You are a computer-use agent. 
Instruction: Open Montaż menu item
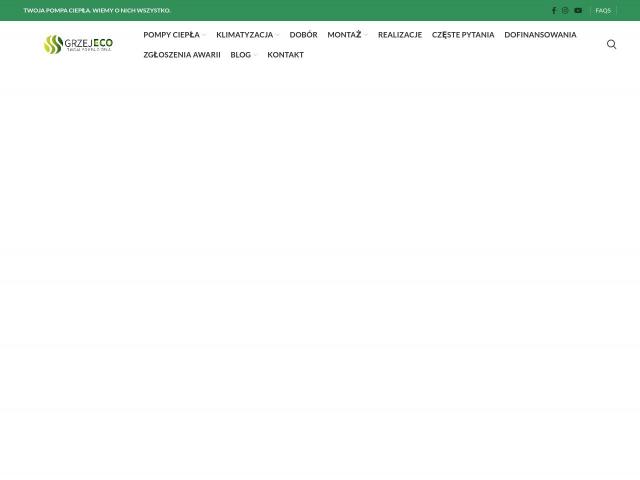(344, 35)
